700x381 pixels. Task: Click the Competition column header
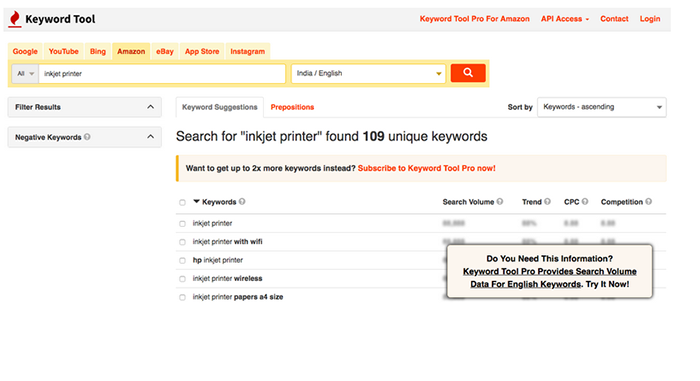(621, 202)
